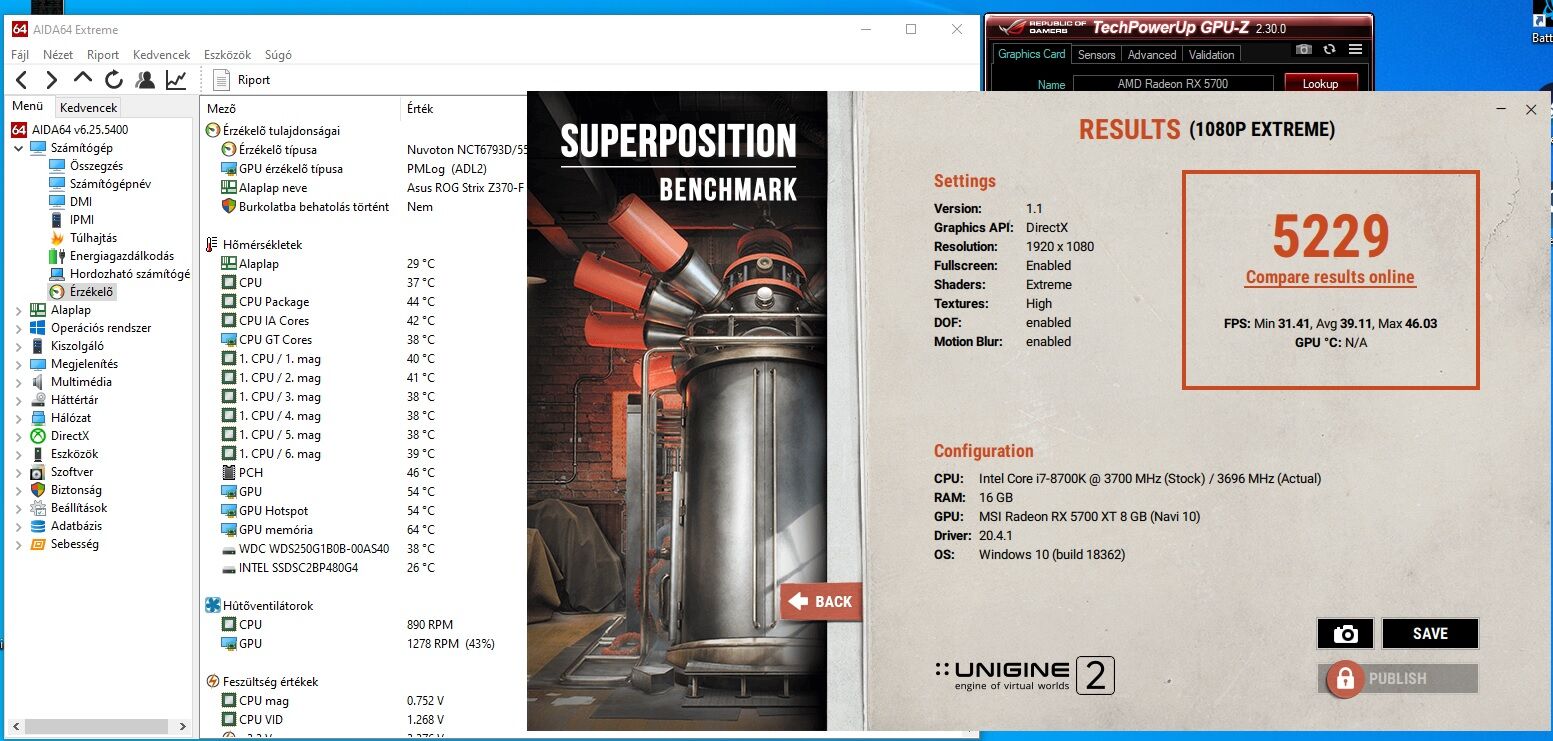The image size is (1553, 741).
Task: Click the IPMI server icon
Action: [57, 220]
